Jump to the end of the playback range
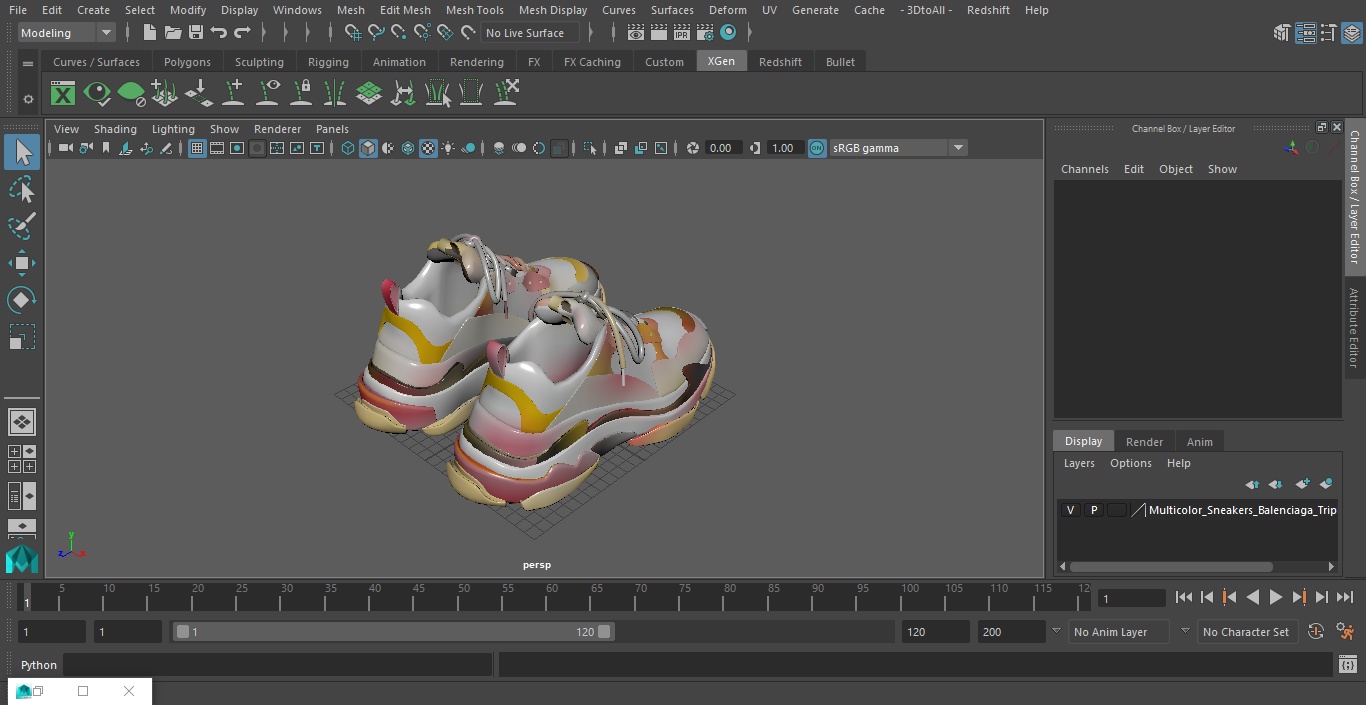 click(1345, 597)
